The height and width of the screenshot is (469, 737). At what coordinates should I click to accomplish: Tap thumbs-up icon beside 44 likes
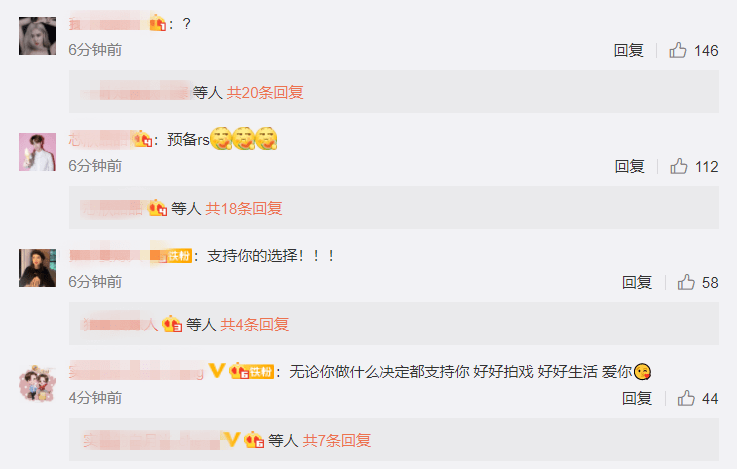point(686,398)
